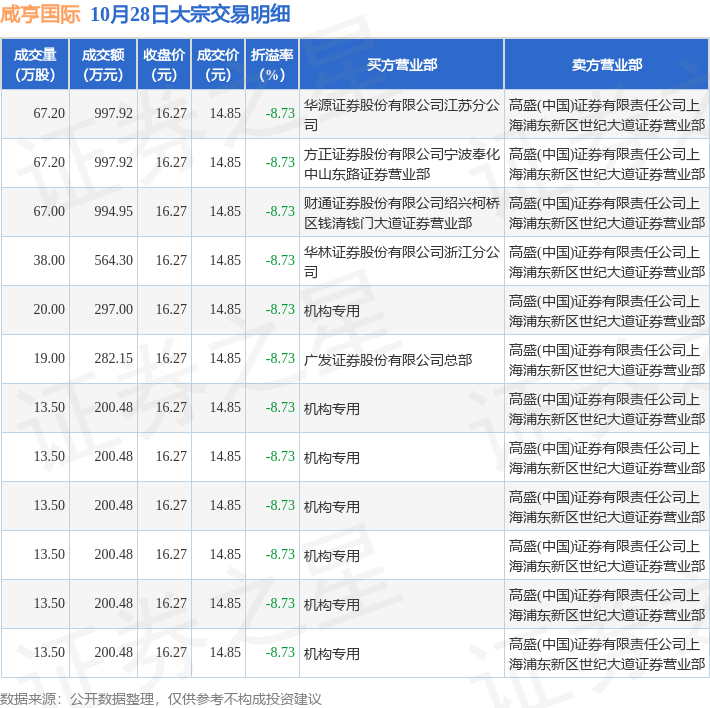Click the 282.15 amount cell

coord(113,358)
